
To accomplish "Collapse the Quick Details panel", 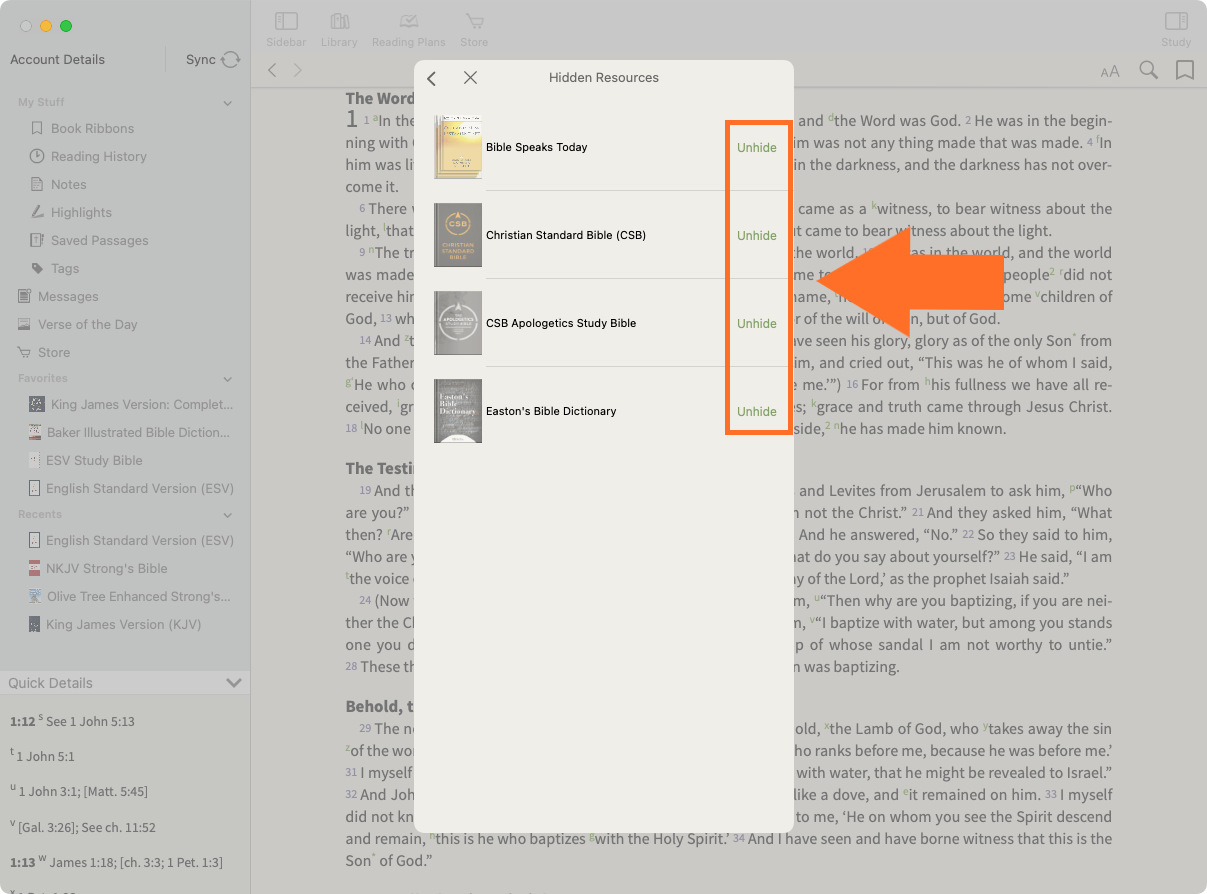I will 234,683.
